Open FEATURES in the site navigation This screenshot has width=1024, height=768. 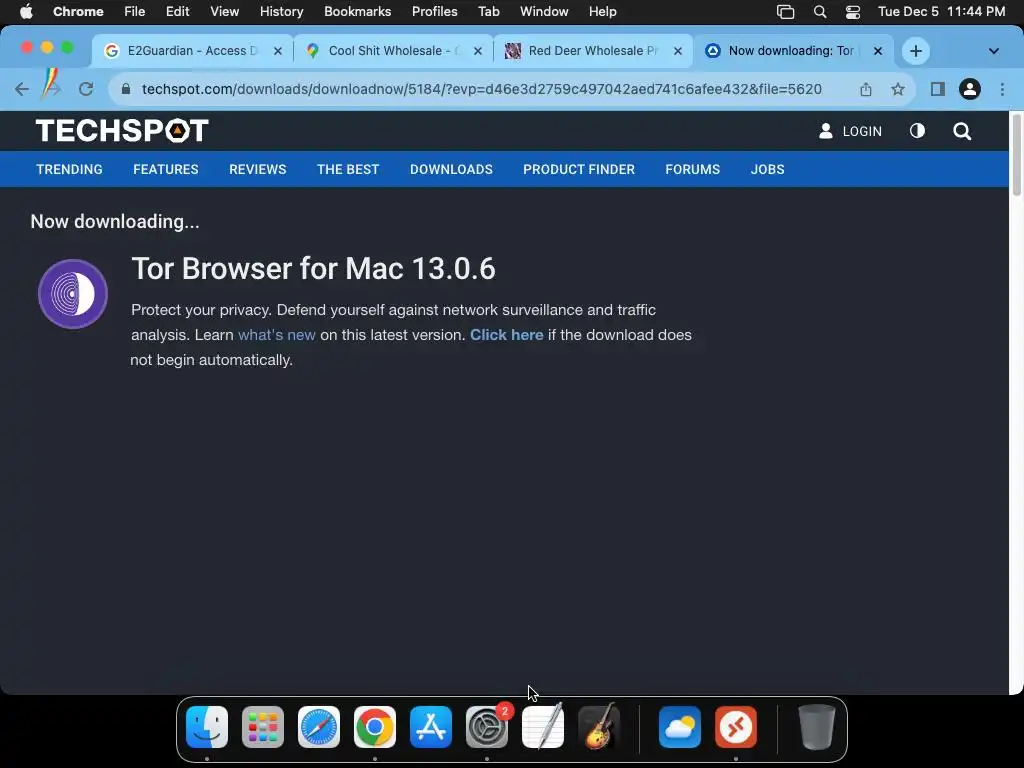165,169
